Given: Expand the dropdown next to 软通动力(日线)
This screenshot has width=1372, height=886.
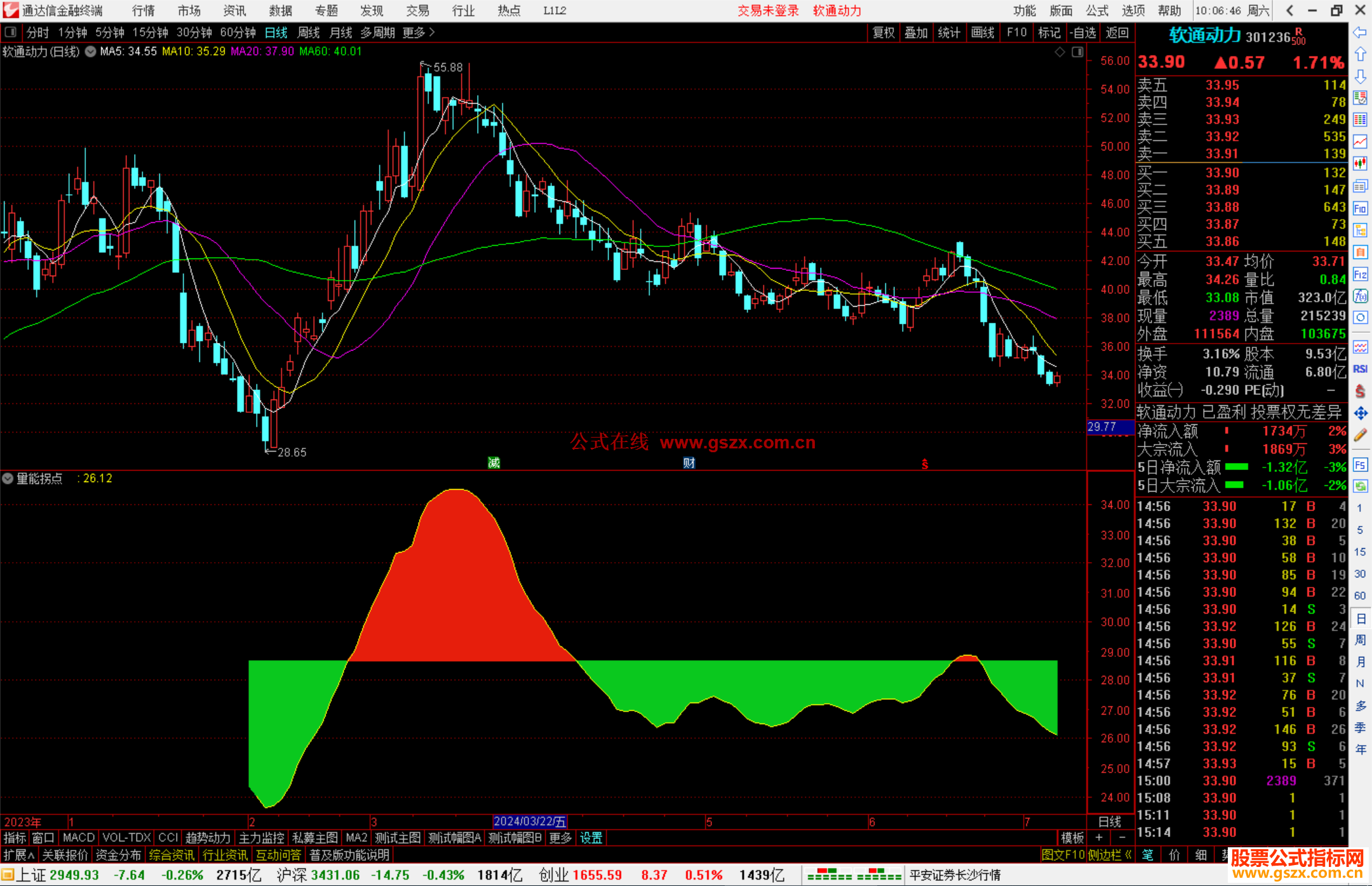Looking at the screenshot, I should [91, 51].
